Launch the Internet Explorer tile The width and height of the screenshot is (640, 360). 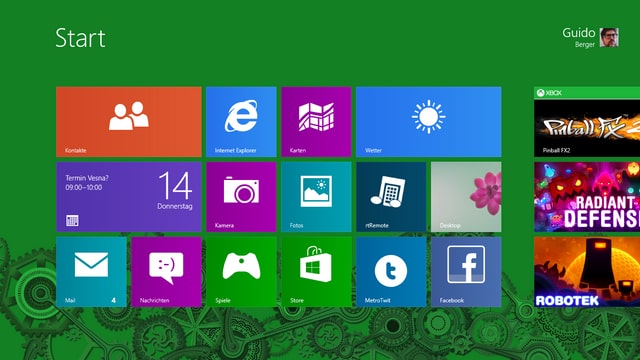pos(241,122)
